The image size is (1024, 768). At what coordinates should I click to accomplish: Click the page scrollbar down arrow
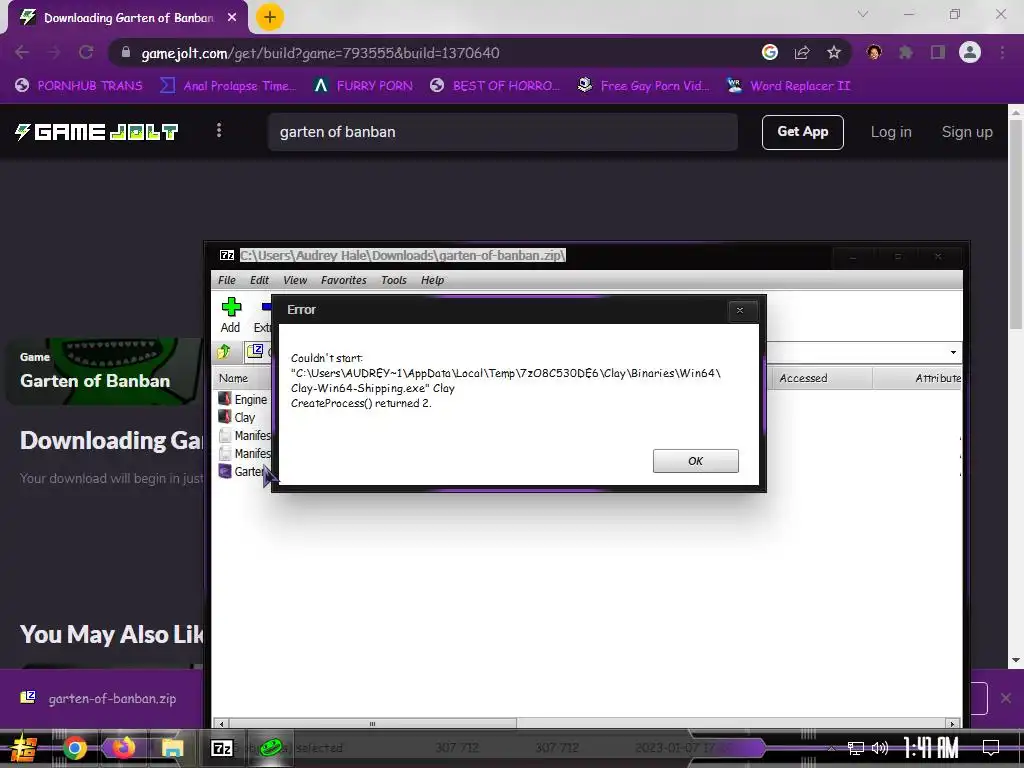tap(1016, 660)
